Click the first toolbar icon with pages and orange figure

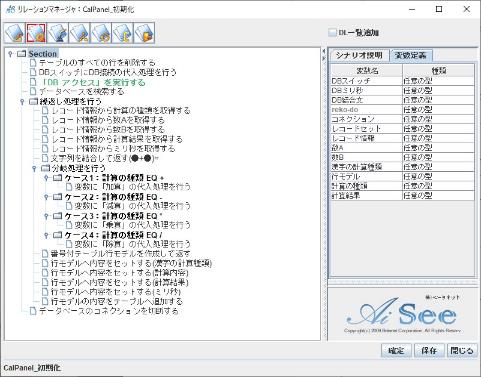coord(15,33)
